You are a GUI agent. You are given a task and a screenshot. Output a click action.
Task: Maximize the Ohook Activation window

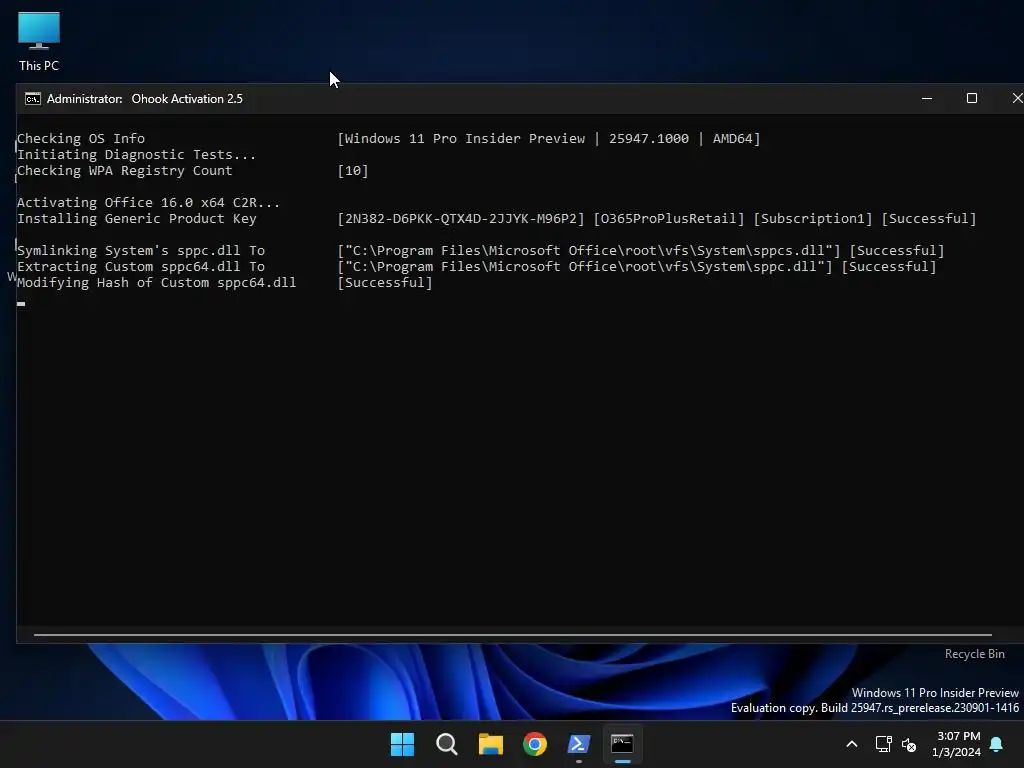click(x=972, y=99)
